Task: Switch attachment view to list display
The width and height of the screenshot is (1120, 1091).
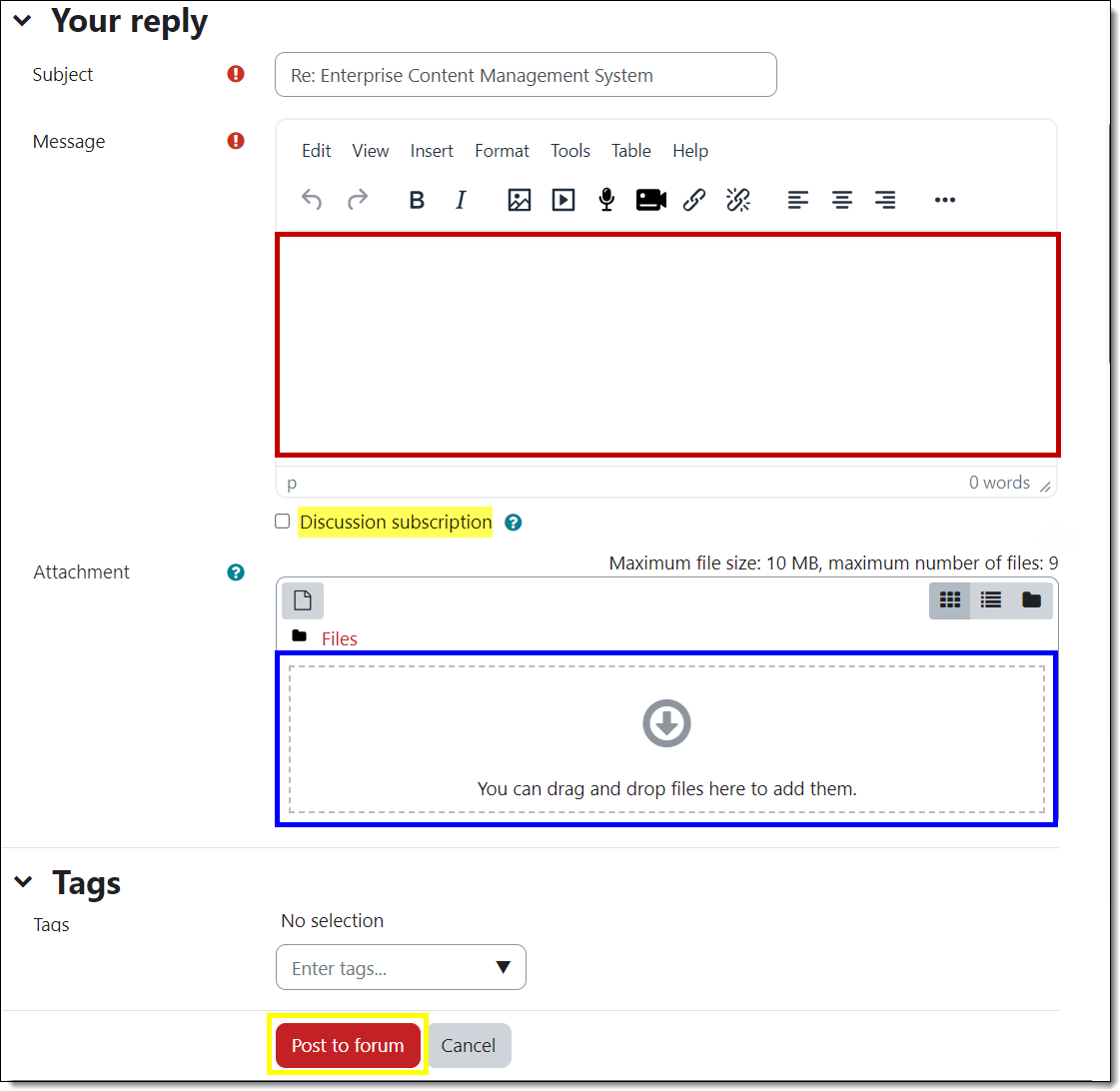Action: (x=990, y=599)
